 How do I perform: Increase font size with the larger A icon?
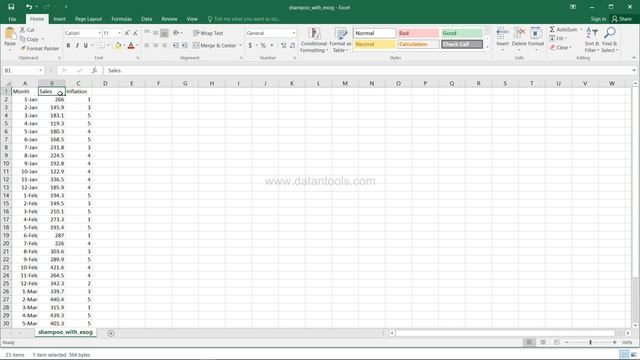[127, 33]
